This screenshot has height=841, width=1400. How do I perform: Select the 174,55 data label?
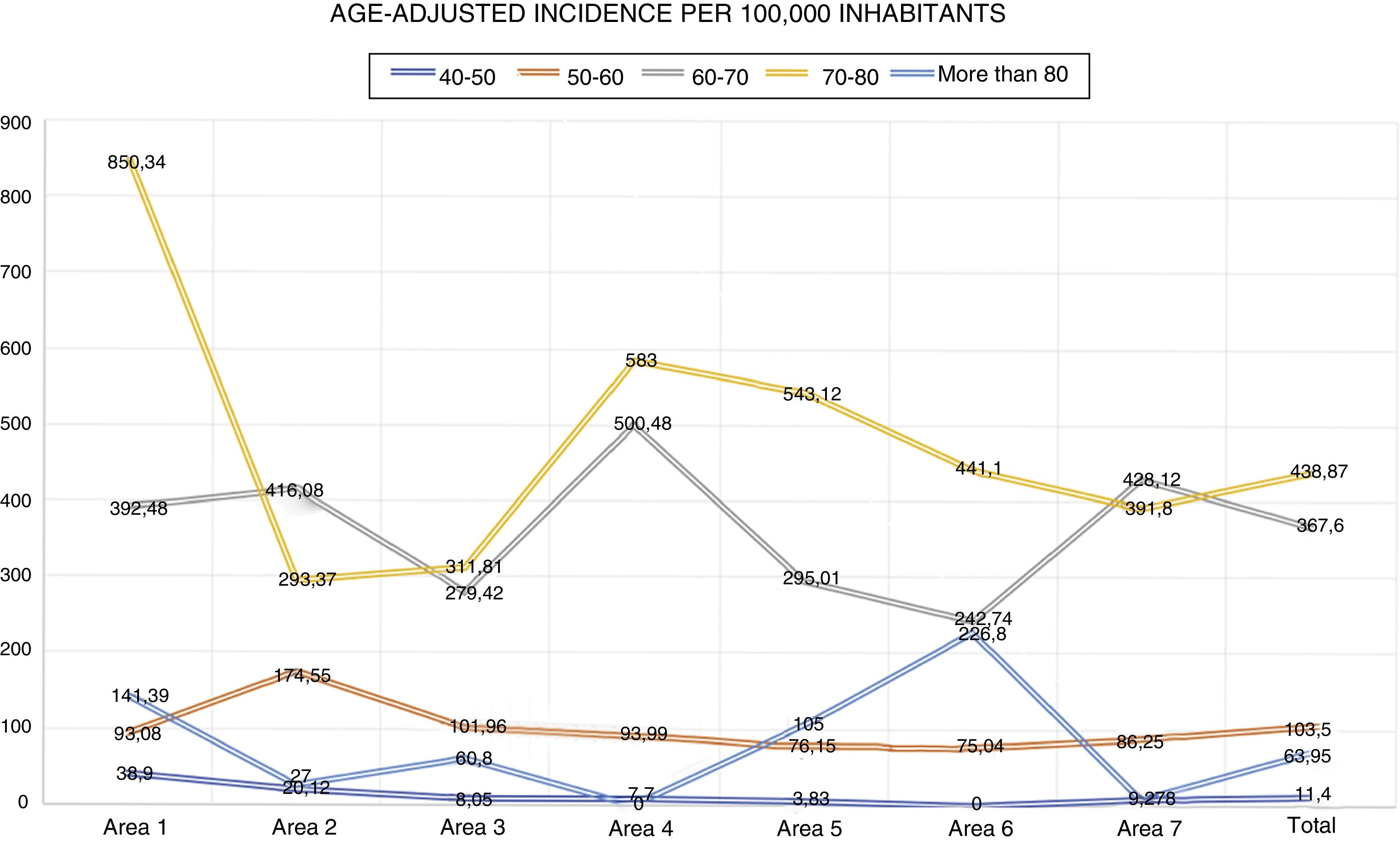click(x=302, y=675)
